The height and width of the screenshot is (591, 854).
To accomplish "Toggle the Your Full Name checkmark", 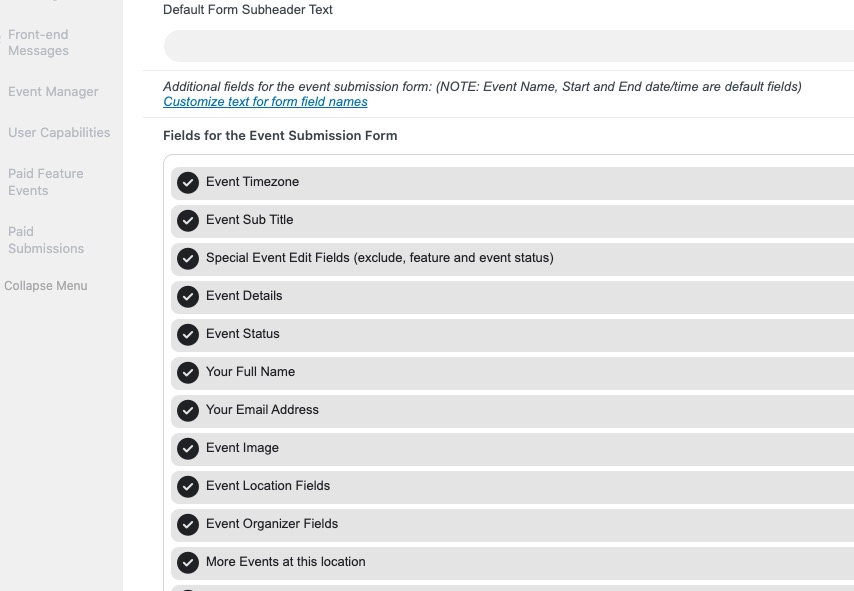I will 188,373.
